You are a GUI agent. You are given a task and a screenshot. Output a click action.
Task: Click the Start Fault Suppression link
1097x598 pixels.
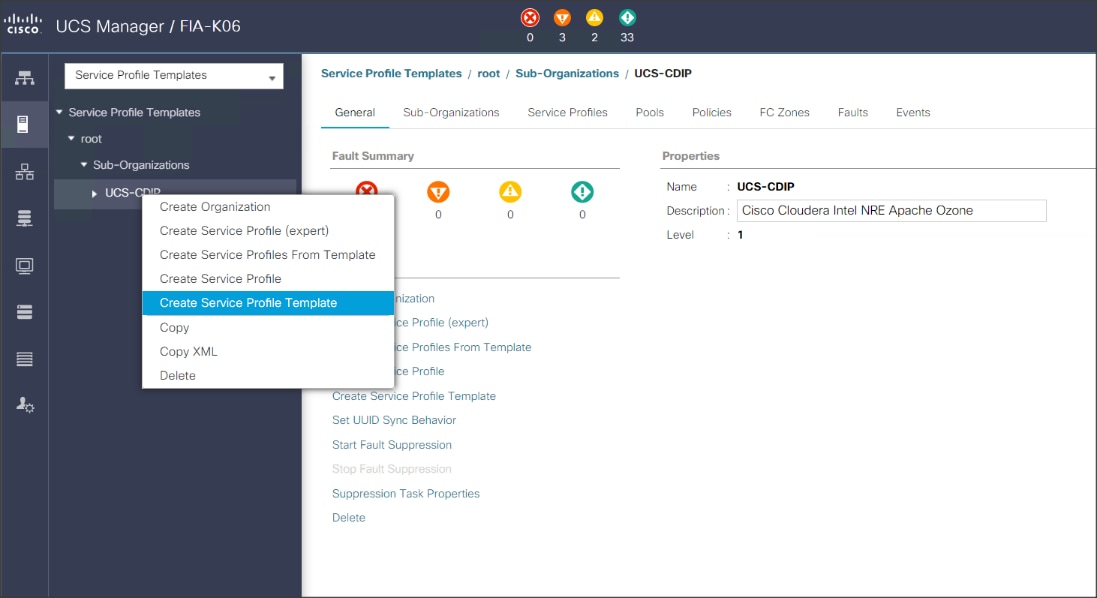point(391,444)
